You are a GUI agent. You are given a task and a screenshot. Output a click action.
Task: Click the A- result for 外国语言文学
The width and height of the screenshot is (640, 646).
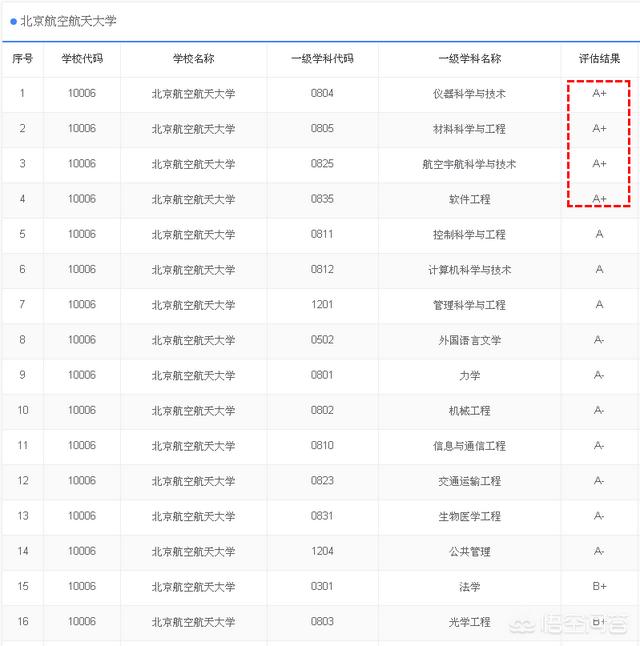click(599, 340)
